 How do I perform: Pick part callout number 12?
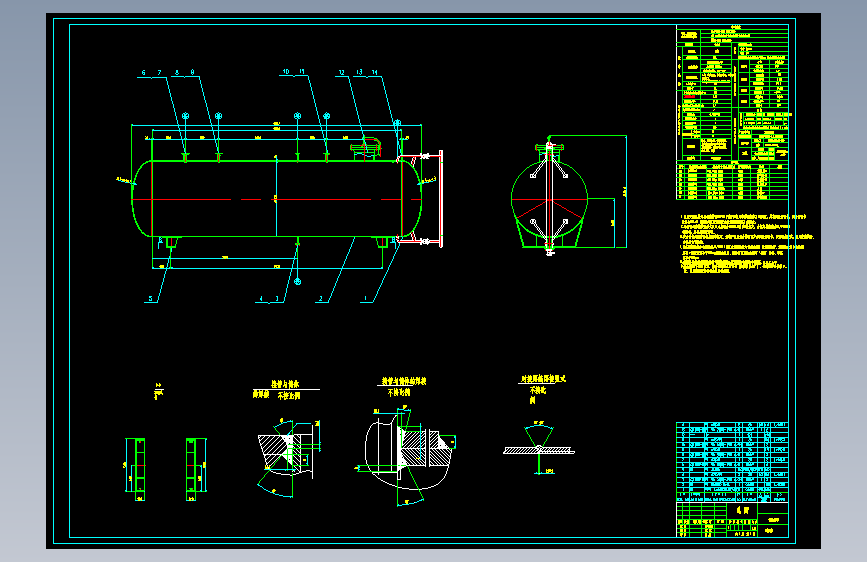point(341,72)
